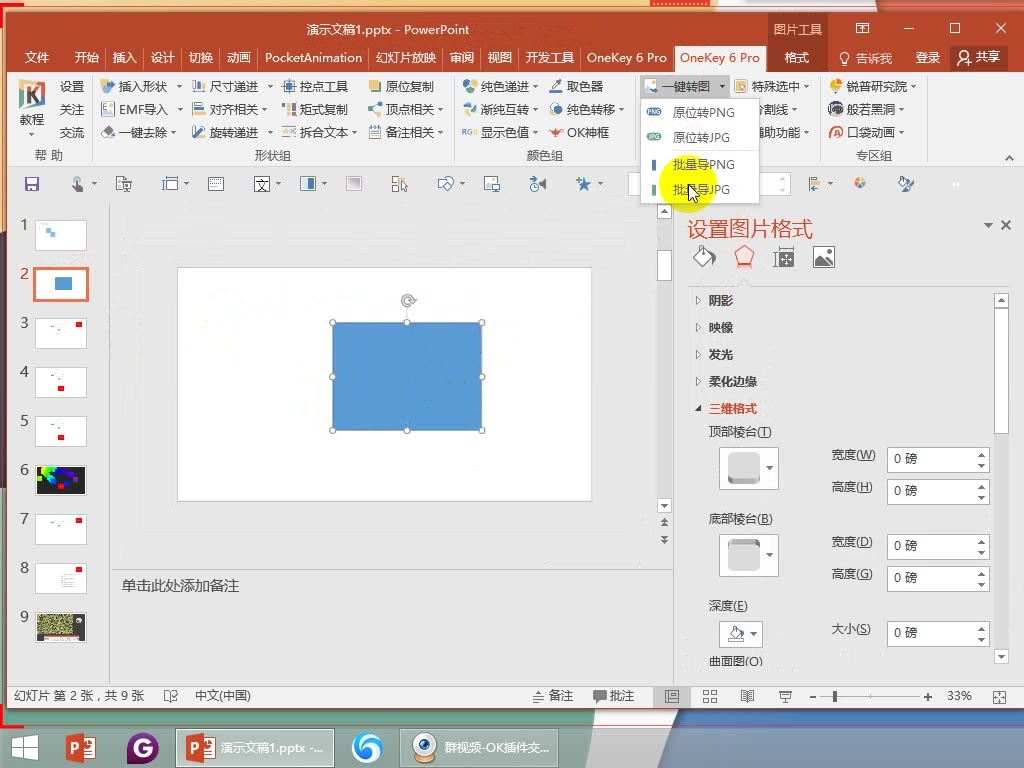Screen dimensions: 1024x768
Task: Click the 告诉我 tell me box
Action: (x=865, y=58)
